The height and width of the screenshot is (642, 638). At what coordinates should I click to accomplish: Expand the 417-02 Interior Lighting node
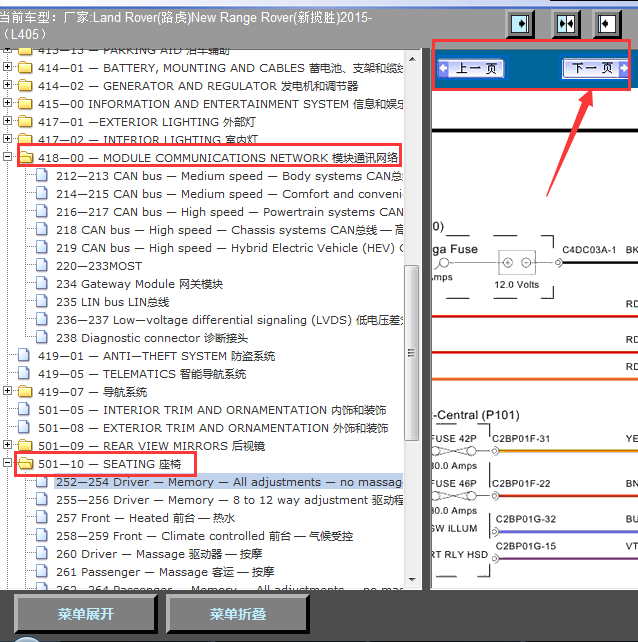coord(7,138)
